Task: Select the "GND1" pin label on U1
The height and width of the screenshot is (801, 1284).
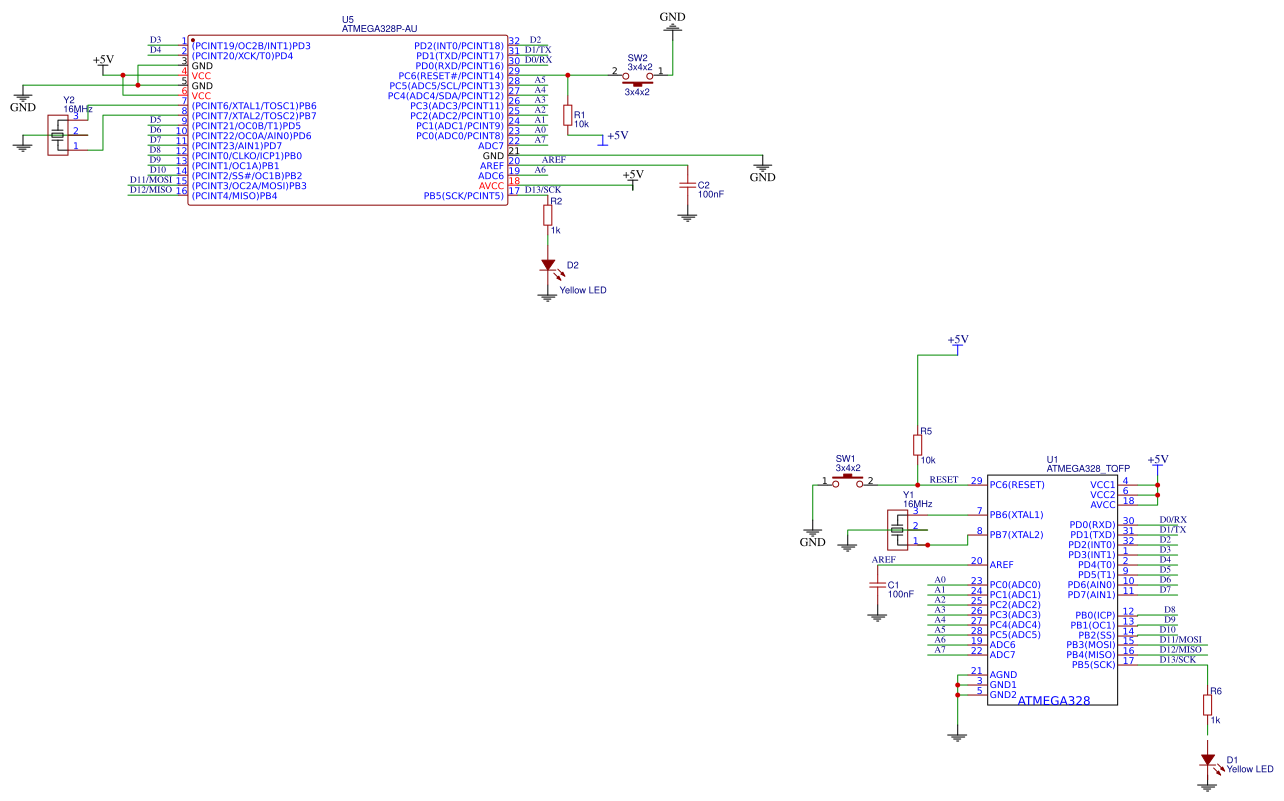Action: [1003, 685]
